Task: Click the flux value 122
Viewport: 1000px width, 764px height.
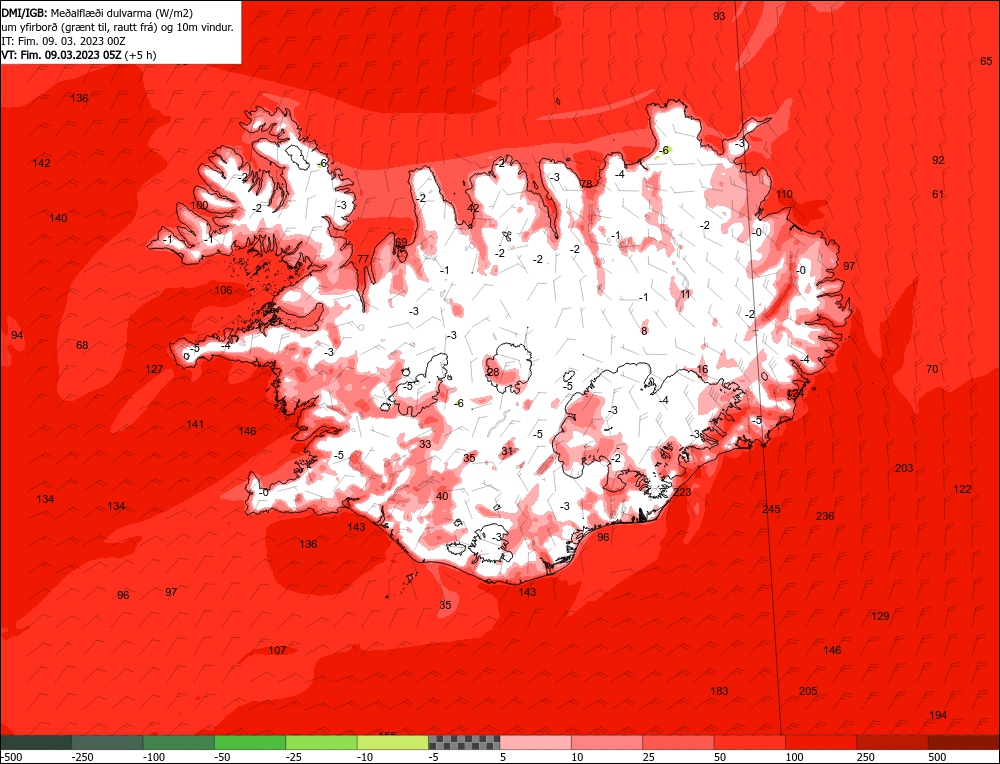Action: [962, 489]
